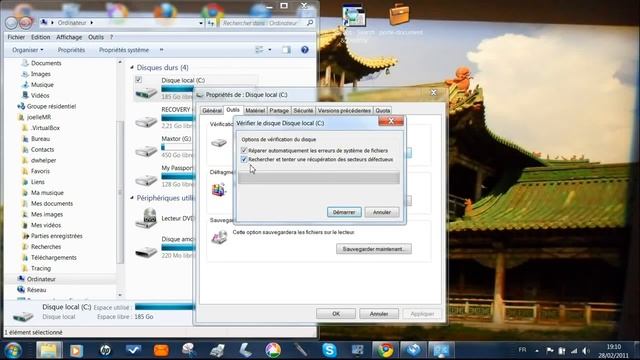640x360 pixels.
Task: Click the network icon in system tray
Action: pyautogui.click(x=574, y=351)
